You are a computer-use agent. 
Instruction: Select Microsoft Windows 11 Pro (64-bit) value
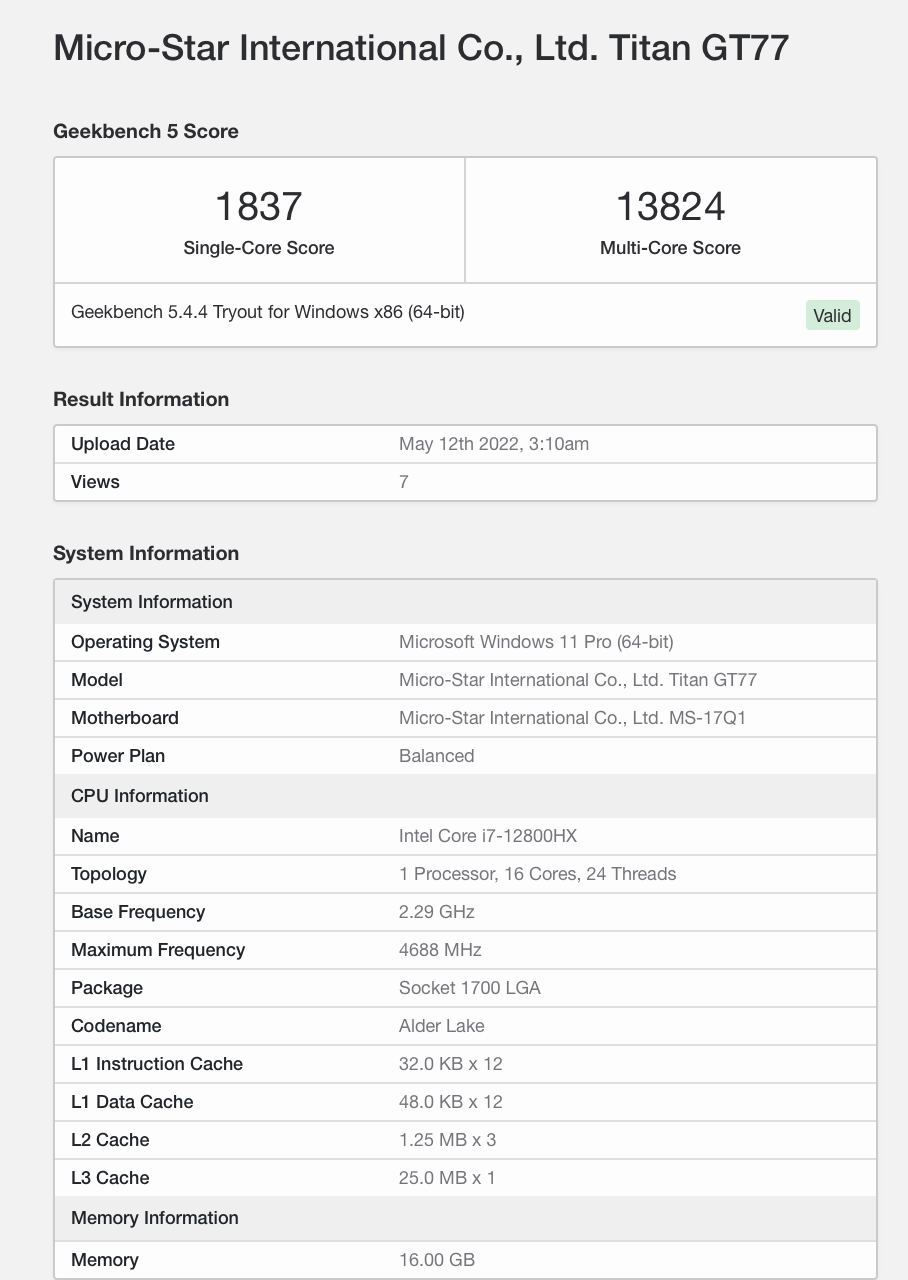point(536,642)
